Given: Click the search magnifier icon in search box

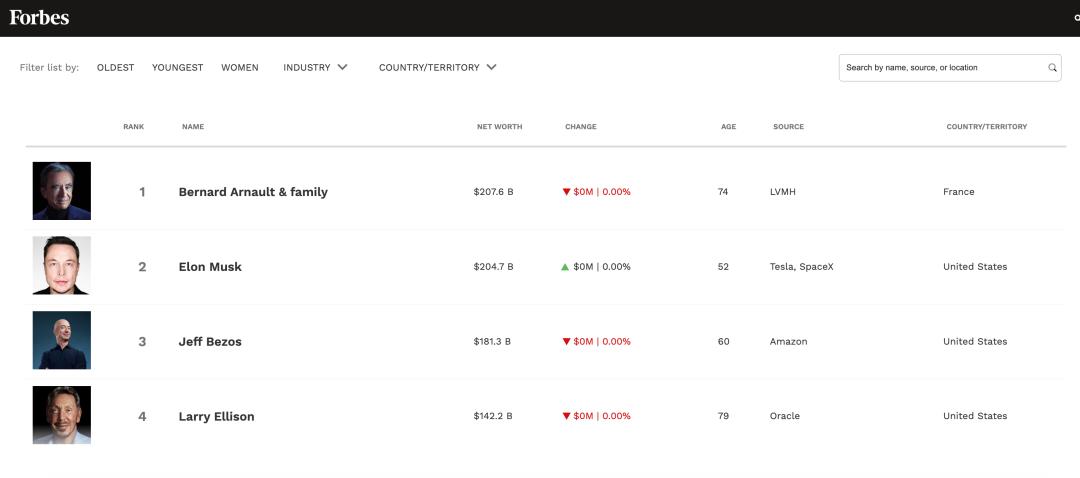Looking at the screenshot, I should (1052, 68).
